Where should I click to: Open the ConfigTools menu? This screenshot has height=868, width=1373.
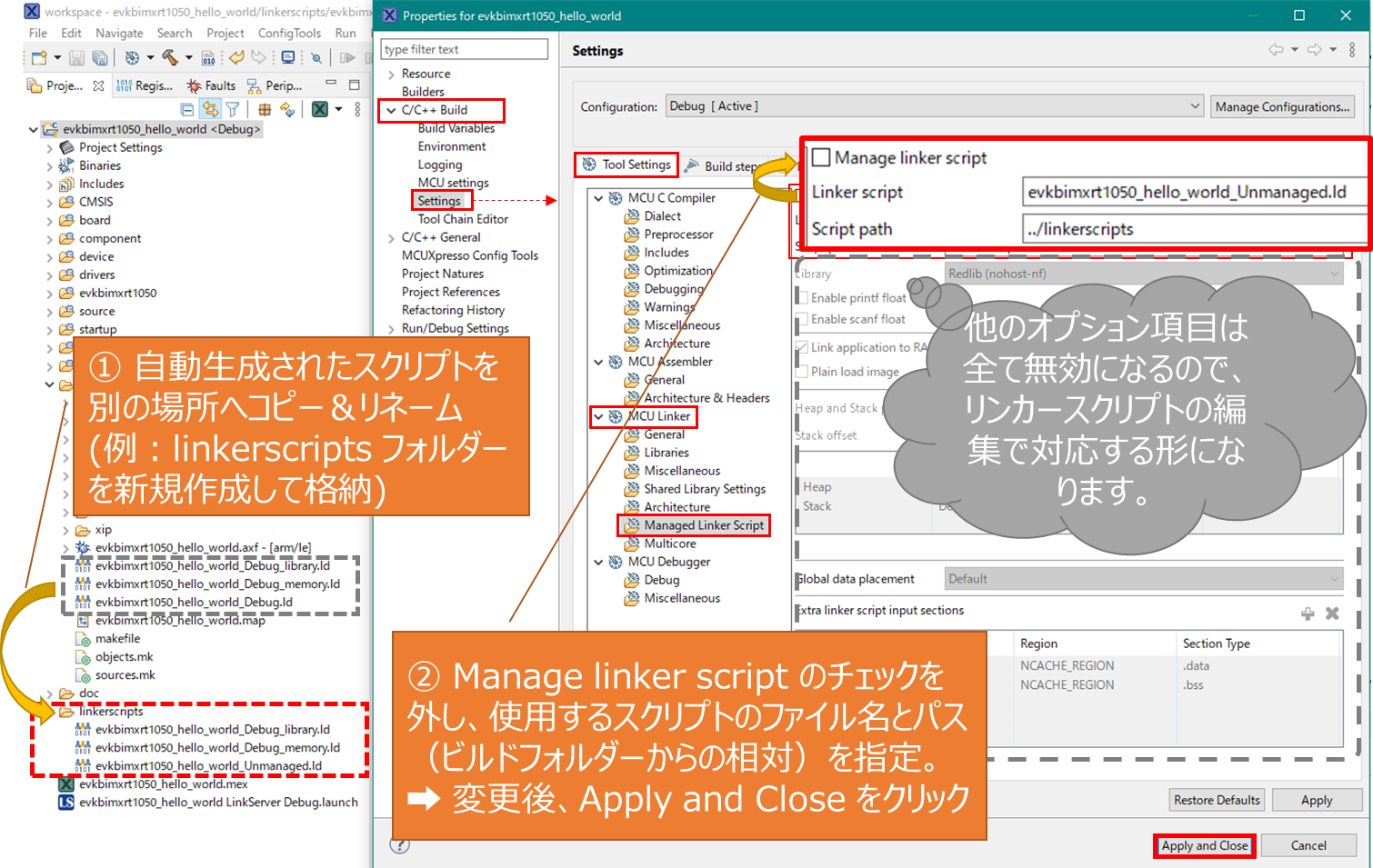pos(289,33)
